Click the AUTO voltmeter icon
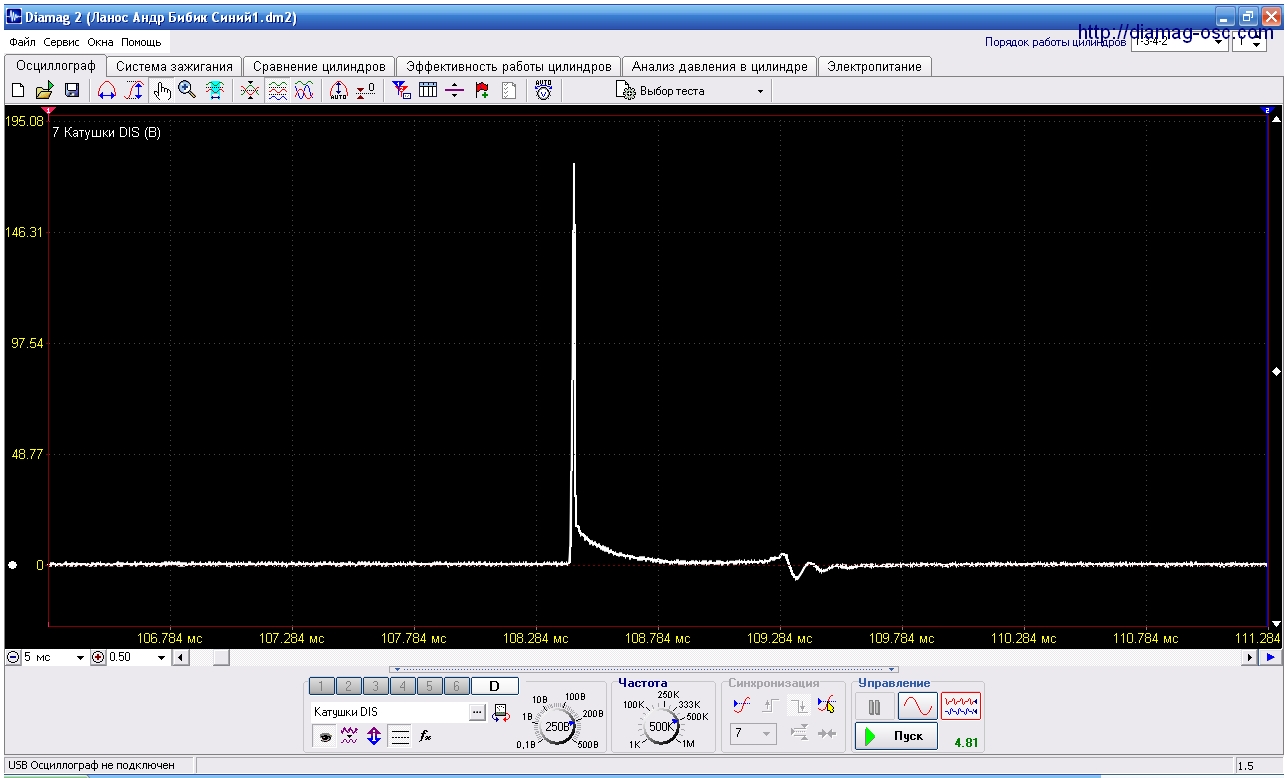Screen dimensions: 1288x778 point(543,91)
